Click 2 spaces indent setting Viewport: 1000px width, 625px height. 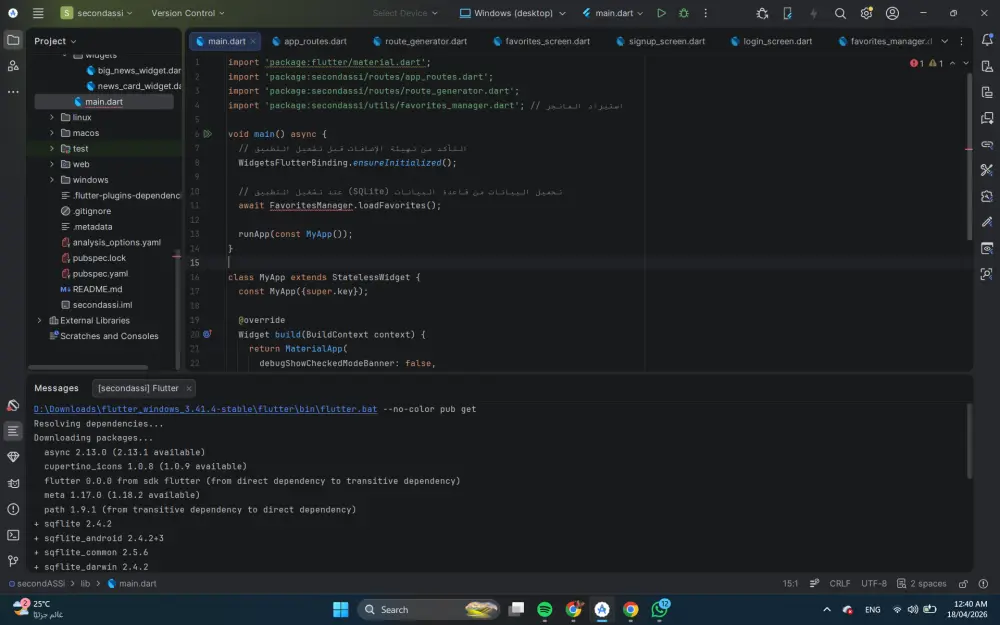pyautogui.click(x=922, y=584)
